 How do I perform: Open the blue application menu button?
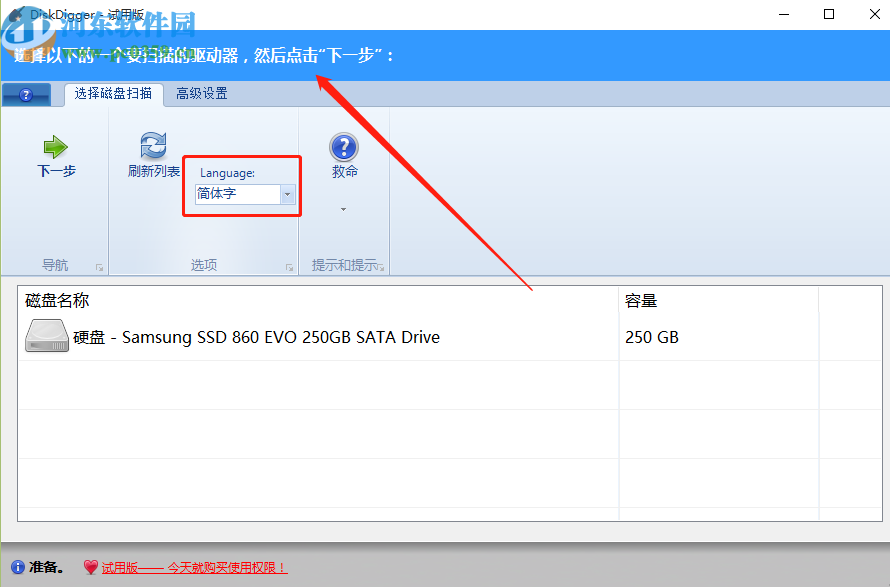click(26, 95)
